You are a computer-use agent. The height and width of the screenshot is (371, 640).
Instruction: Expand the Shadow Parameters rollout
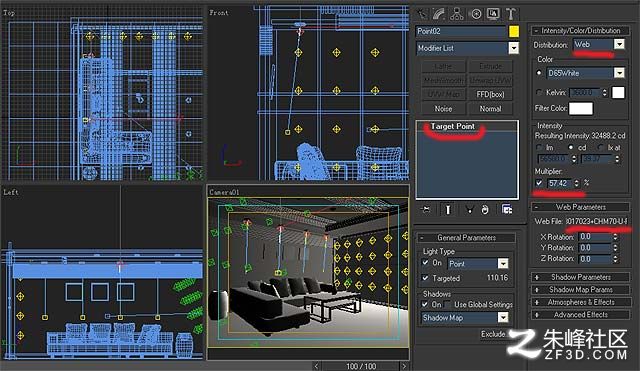pos(580,277)
